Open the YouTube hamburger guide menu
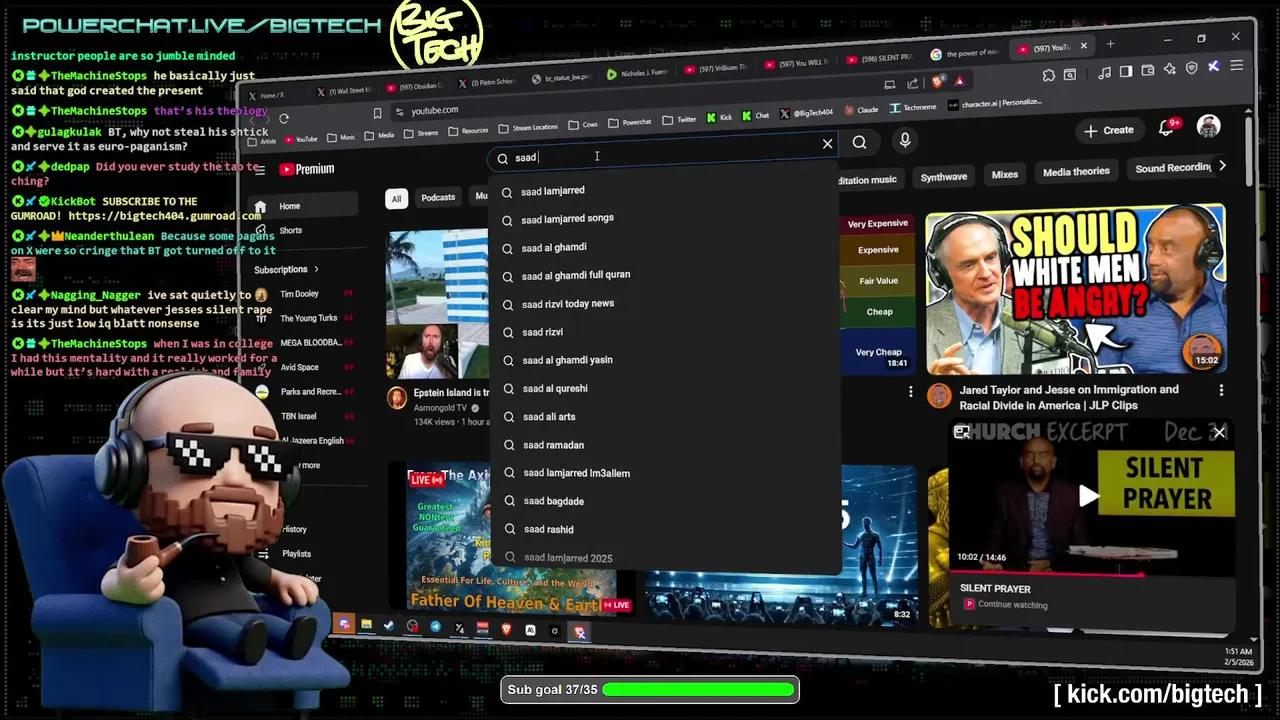 [x=260, y=170]
